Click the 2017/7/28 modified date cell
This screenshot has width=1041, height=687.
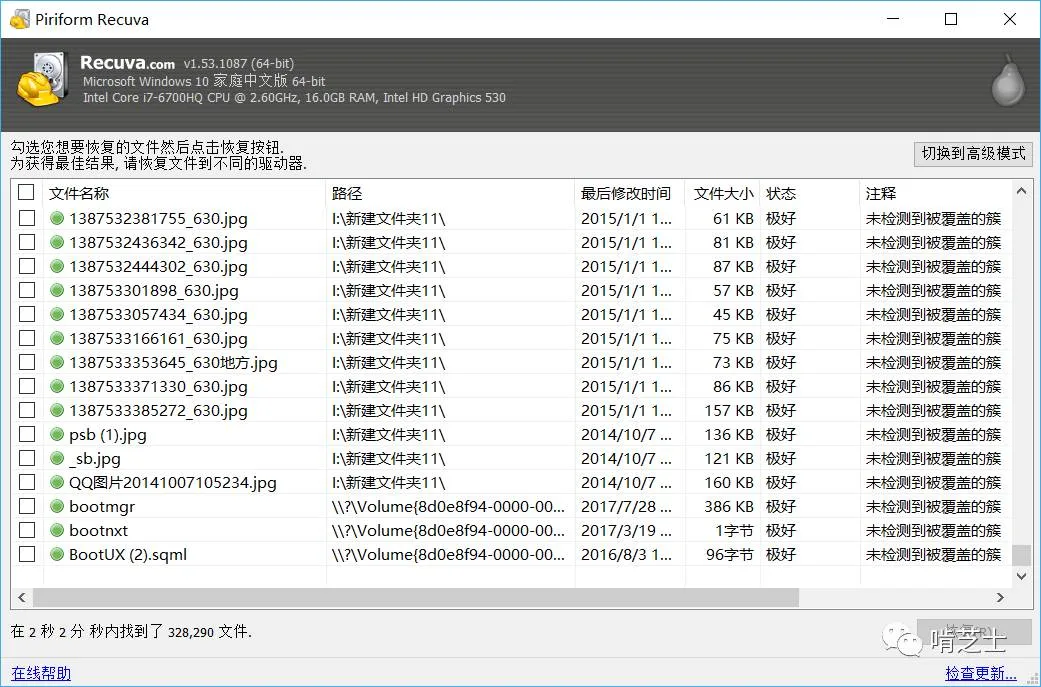[x=626, y=506]
